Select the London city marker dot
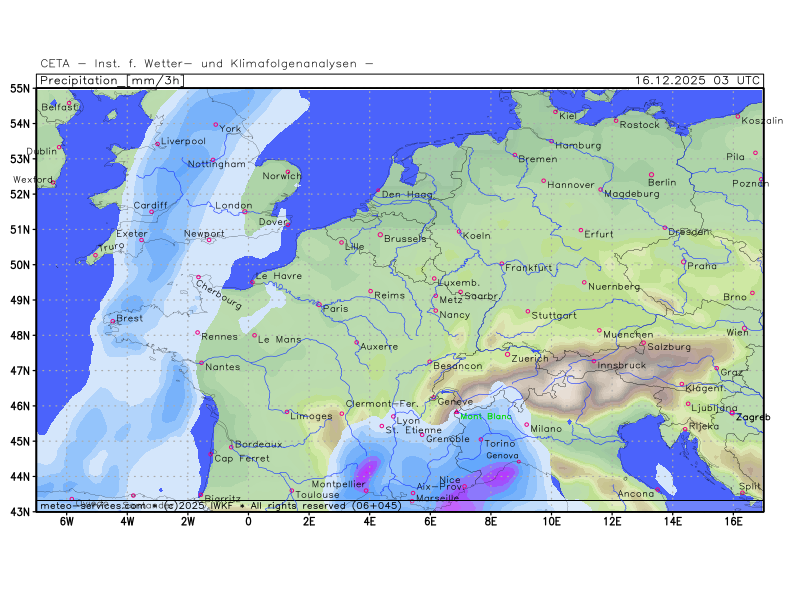800x600 pixels. coord(244,211)
